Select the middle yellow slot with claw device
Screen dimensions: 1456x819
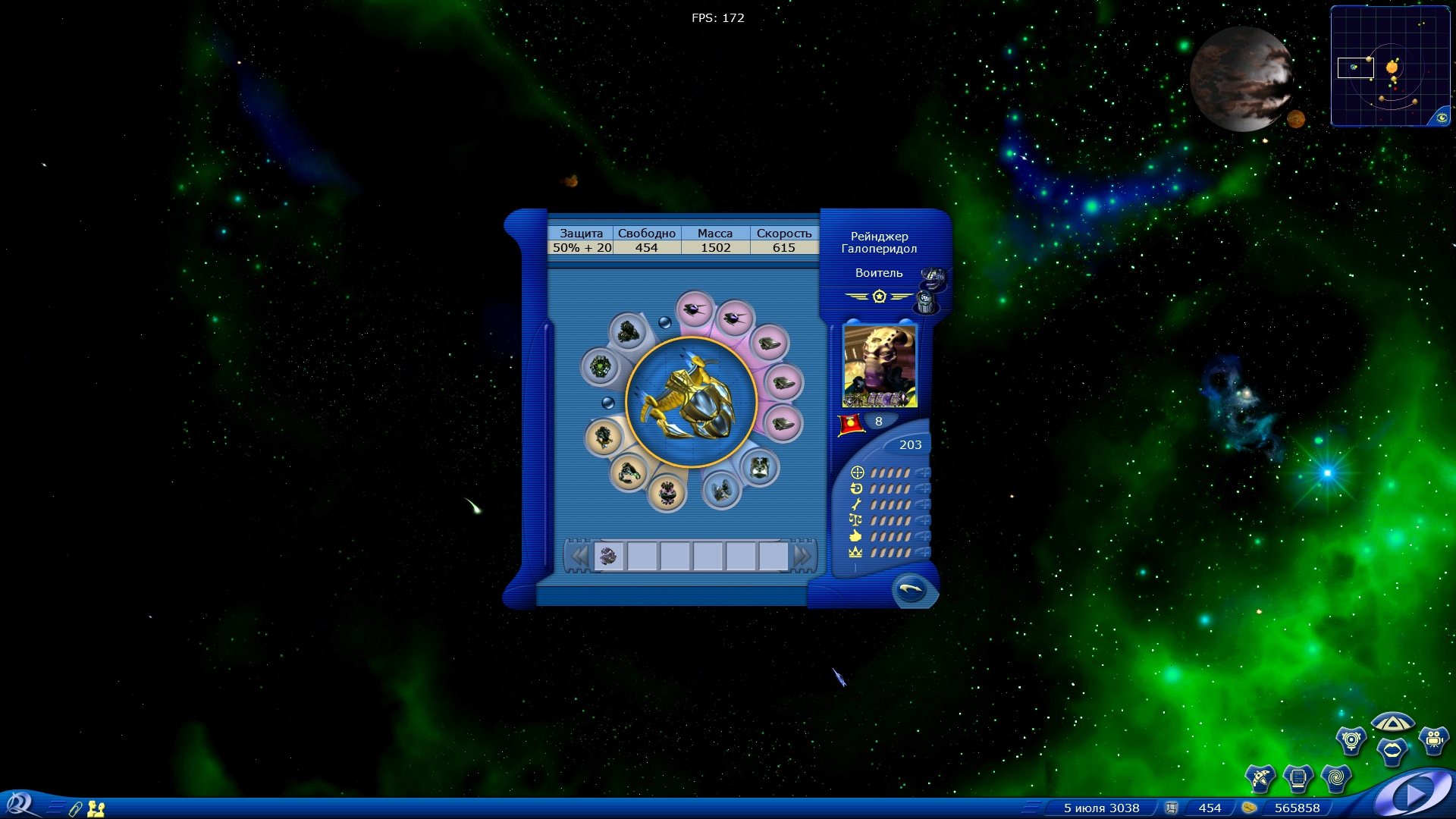[x=629, y=472]
